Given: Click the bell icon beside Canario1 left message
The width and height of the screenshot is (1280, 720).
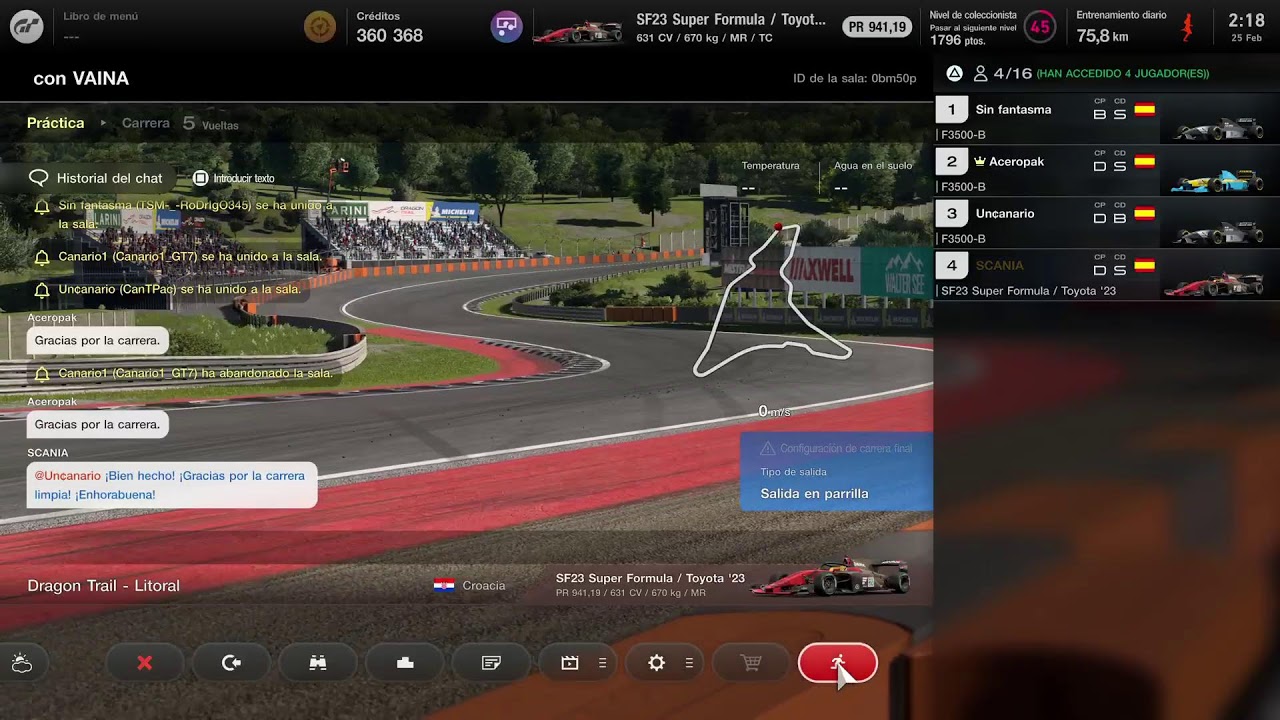Looking at the screenshot, I should [42, 373].
